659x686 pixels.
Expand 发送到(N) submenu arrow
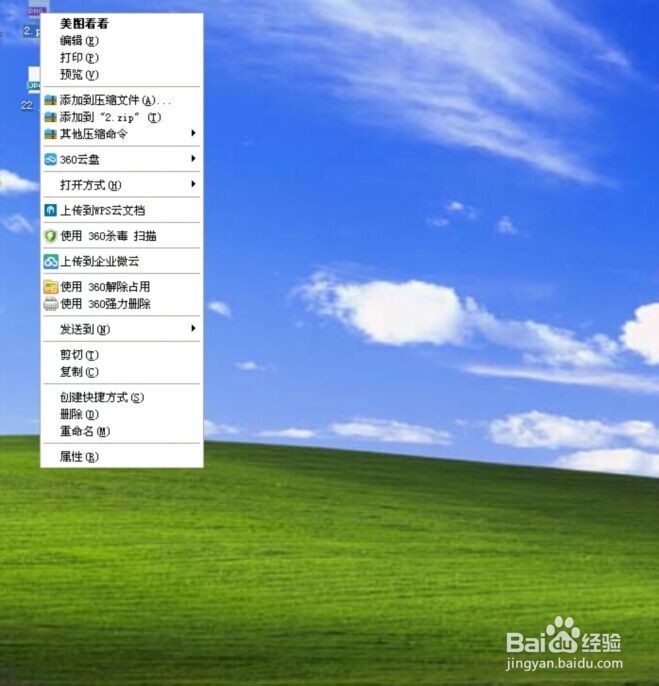[193, 328]
